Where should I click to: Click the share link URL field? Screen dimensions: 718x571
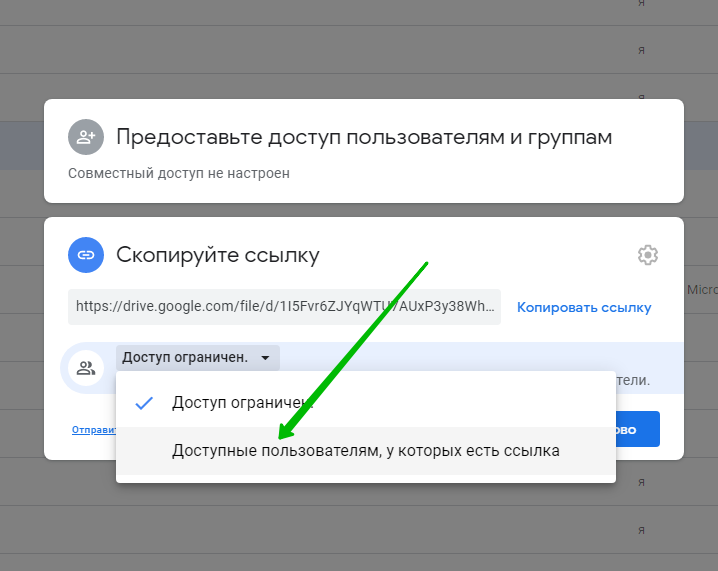284,307
